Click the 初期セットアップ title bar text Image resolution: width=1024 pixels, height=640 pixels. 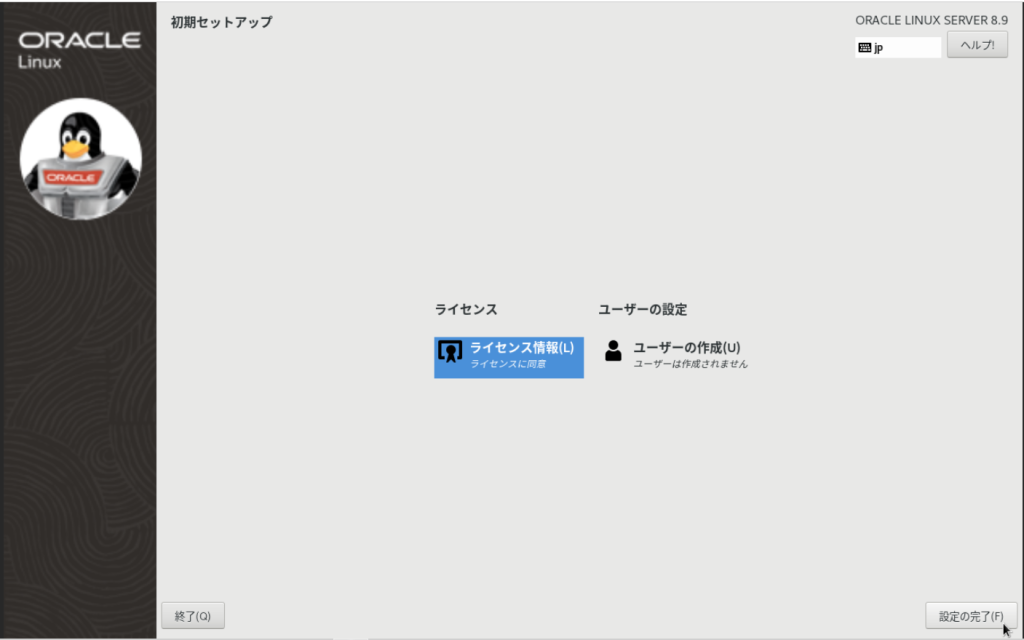(220, 20)
